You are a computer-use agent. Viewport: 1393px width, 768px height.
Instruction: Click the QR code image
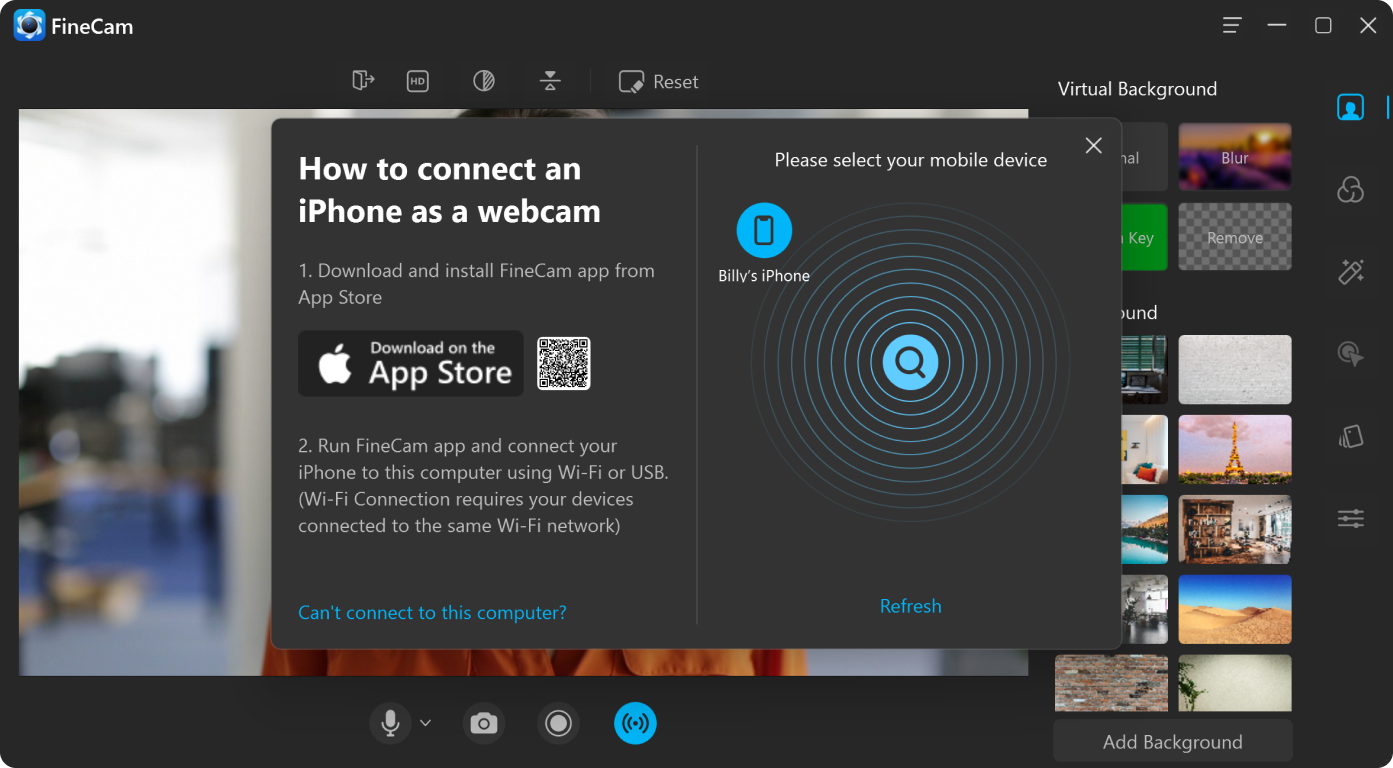[564, 363]
